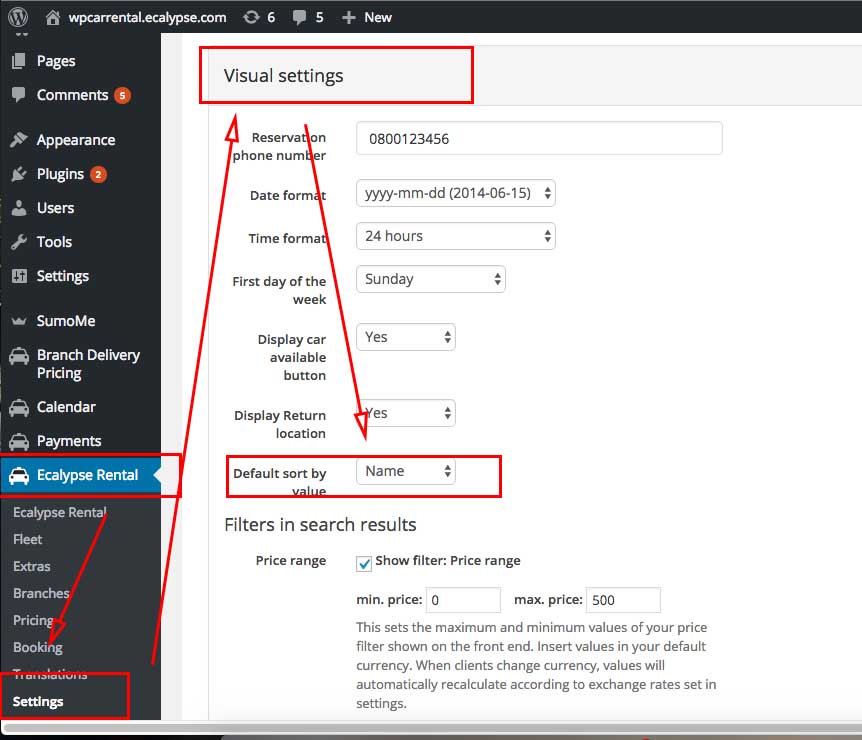The width and height of the screenshot is (862, 740).
Task: Select the highlighted Ecalypse Rental menu
Action: [80, 476]
